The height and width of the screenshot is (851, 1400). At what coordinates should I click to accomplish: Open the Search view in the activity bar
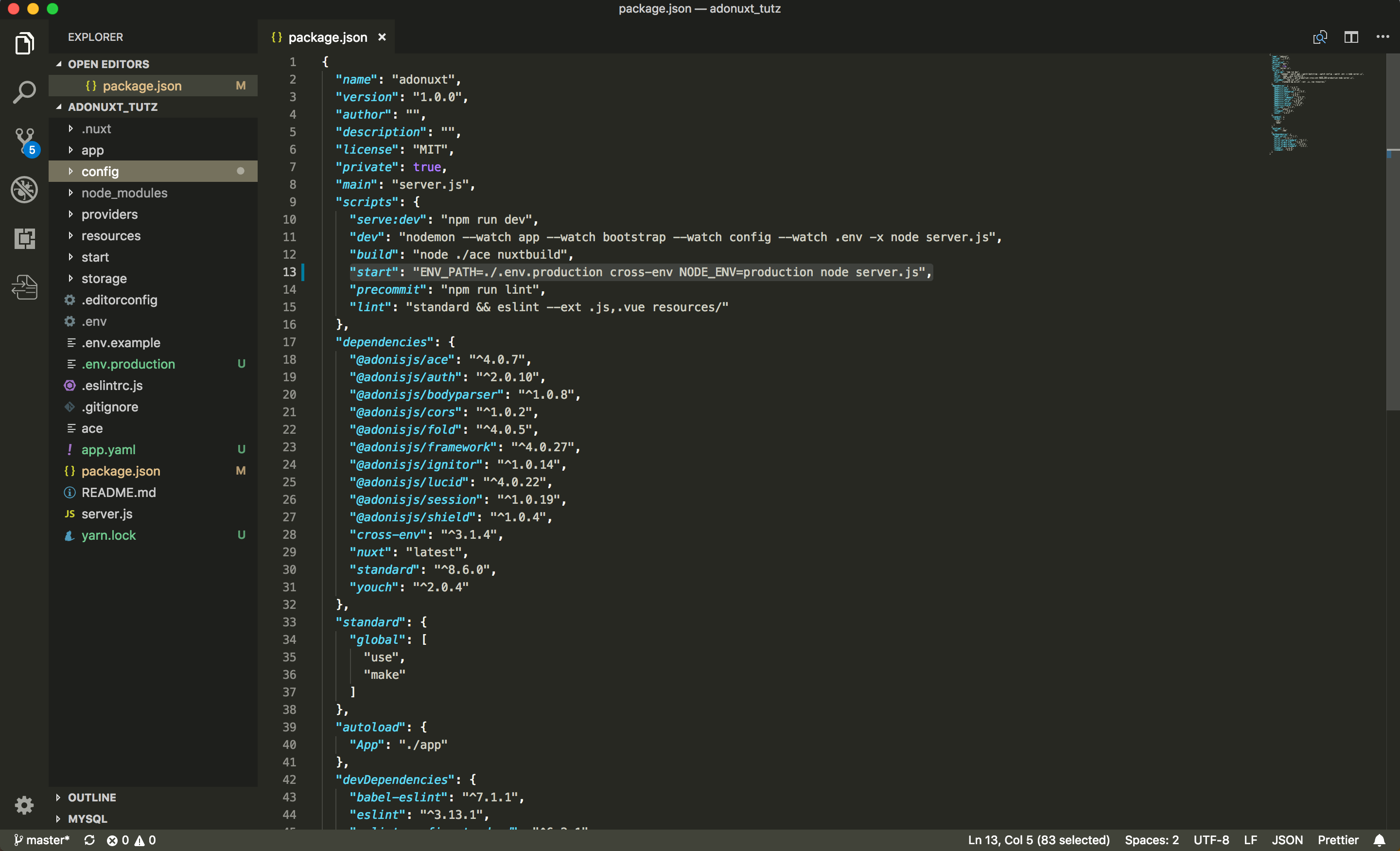(x=24, y=92)
